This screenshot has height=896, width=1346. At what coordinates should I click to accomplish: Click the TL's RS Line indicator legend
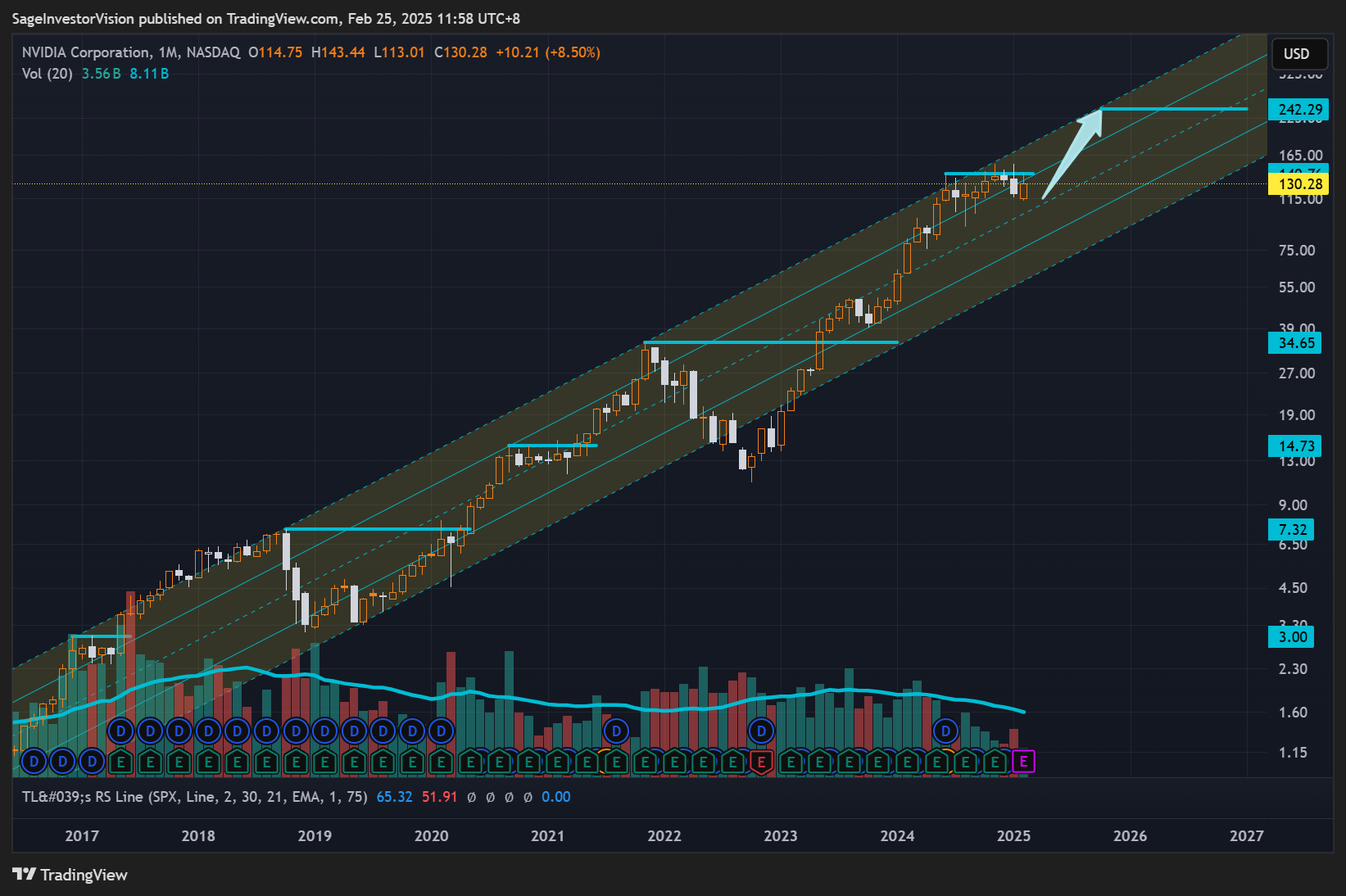coord(195,797)
